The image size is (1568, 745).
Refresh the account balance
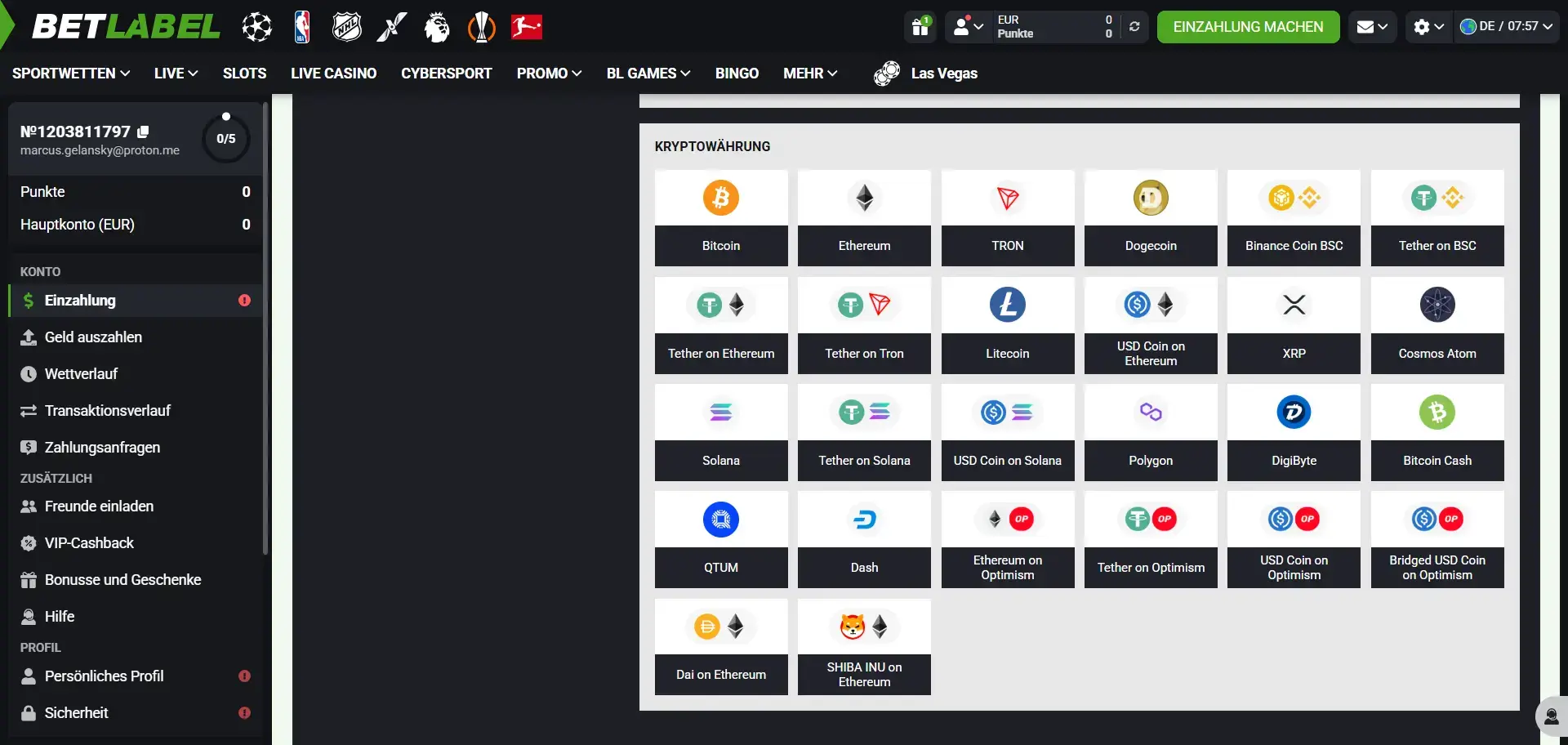click(x=1134, y=27)
